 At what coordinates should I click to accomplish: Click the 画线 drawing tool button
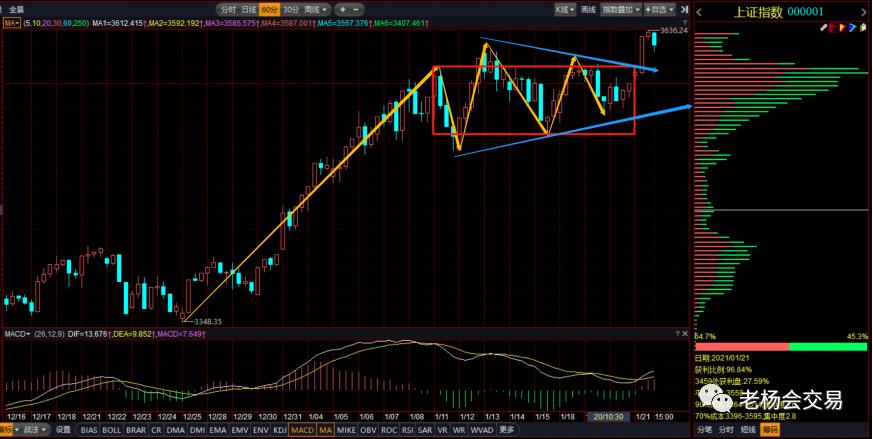(x=588, y=9)
